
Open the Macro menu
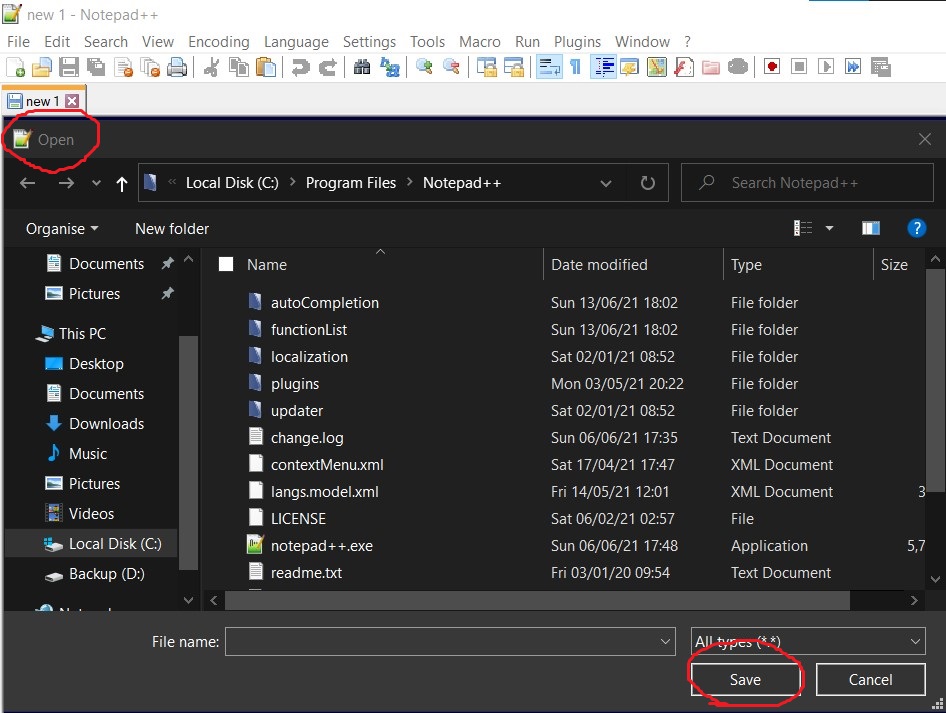pos(480,41)
